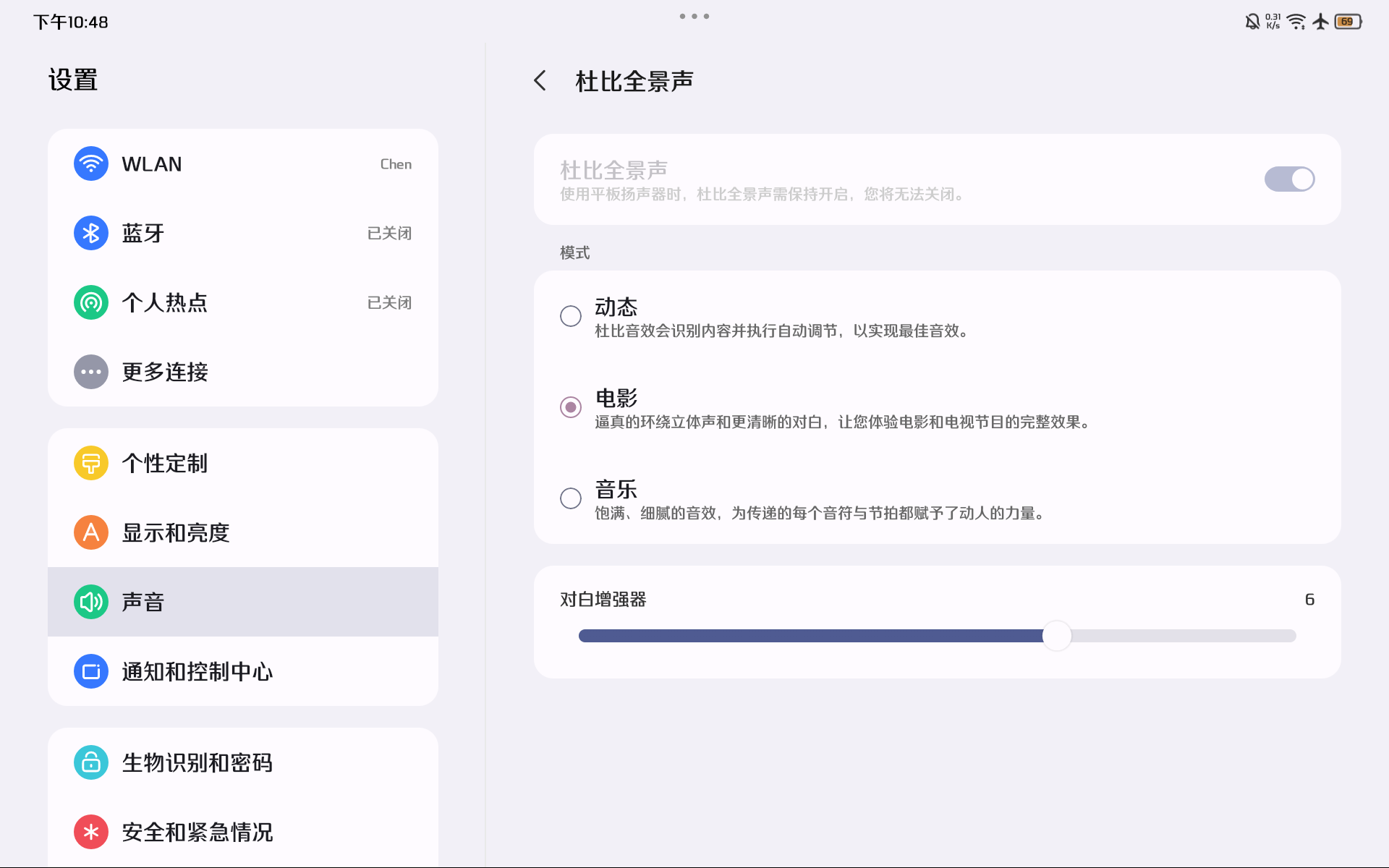Open 蓝牙 settings

point(243,233)
